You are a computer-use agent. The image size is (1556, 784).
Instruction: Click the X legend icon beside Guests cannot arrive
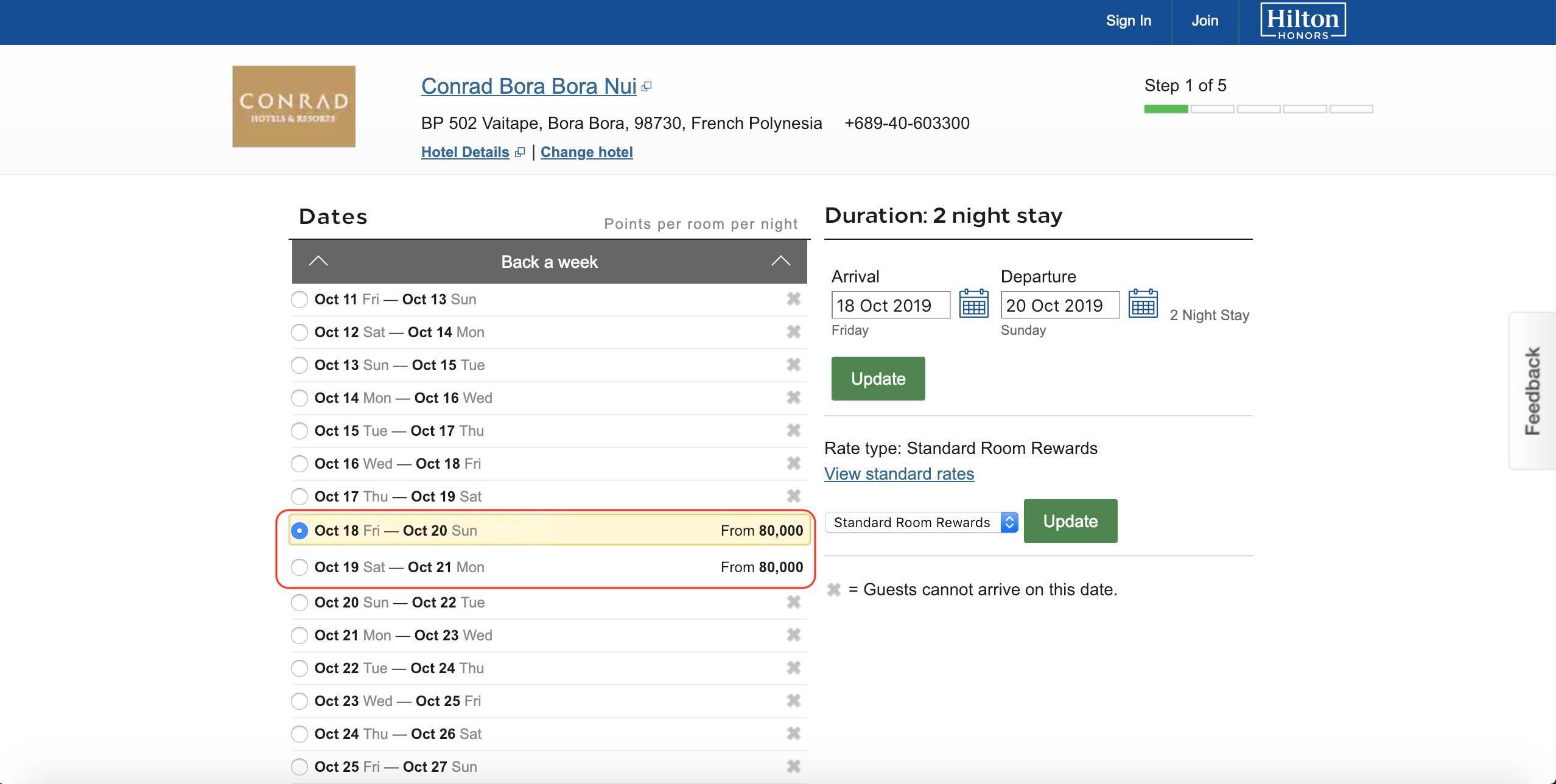click(x=833, y=590)
